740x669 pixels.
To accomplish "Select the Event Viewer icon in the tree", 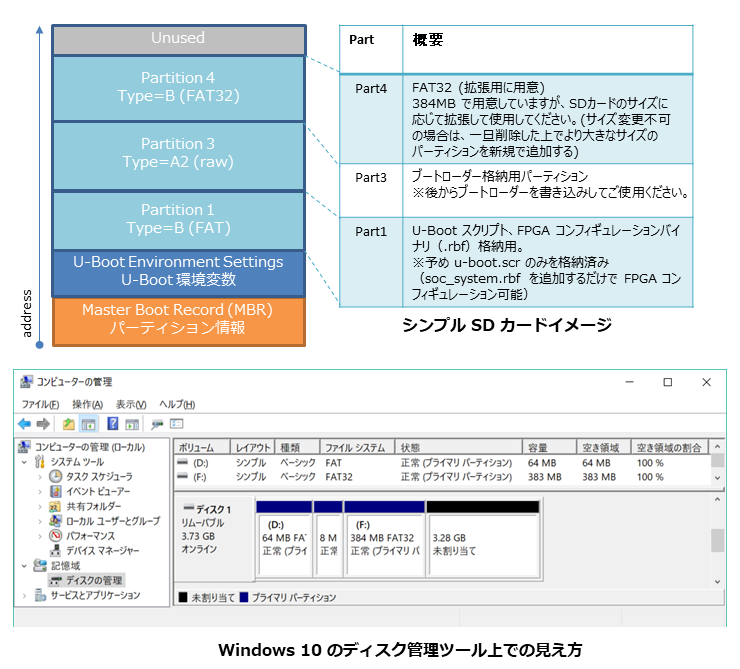I will coord(56,492).
